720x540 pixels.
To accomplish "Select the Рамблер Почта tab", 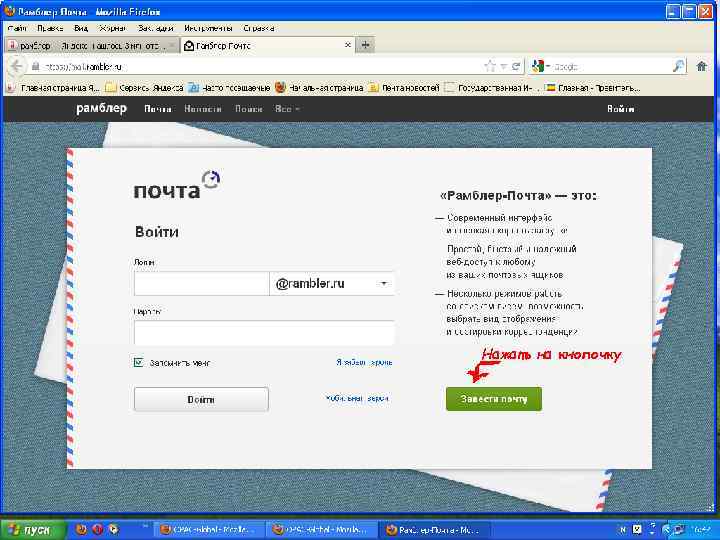I will [x=266, y=45].
